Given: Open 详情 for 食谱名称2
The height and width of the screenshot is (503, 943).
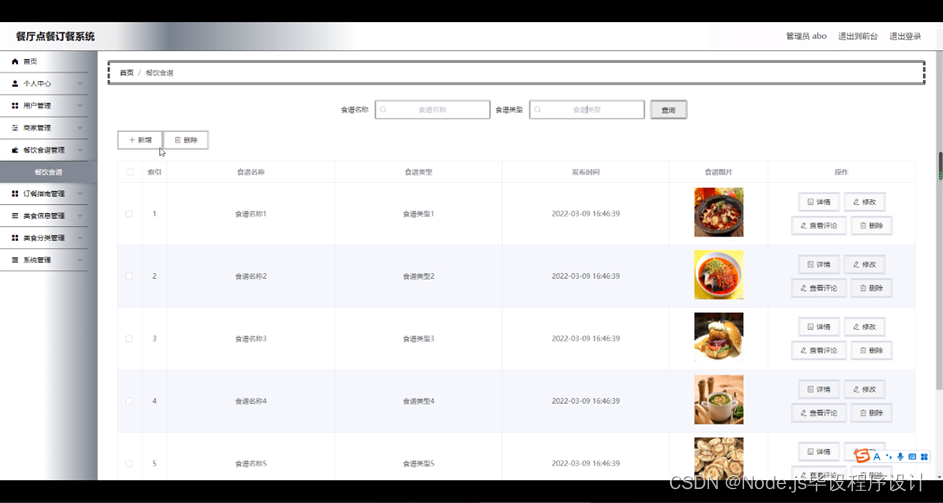Looking at the screenshot, I should (819, 265).
